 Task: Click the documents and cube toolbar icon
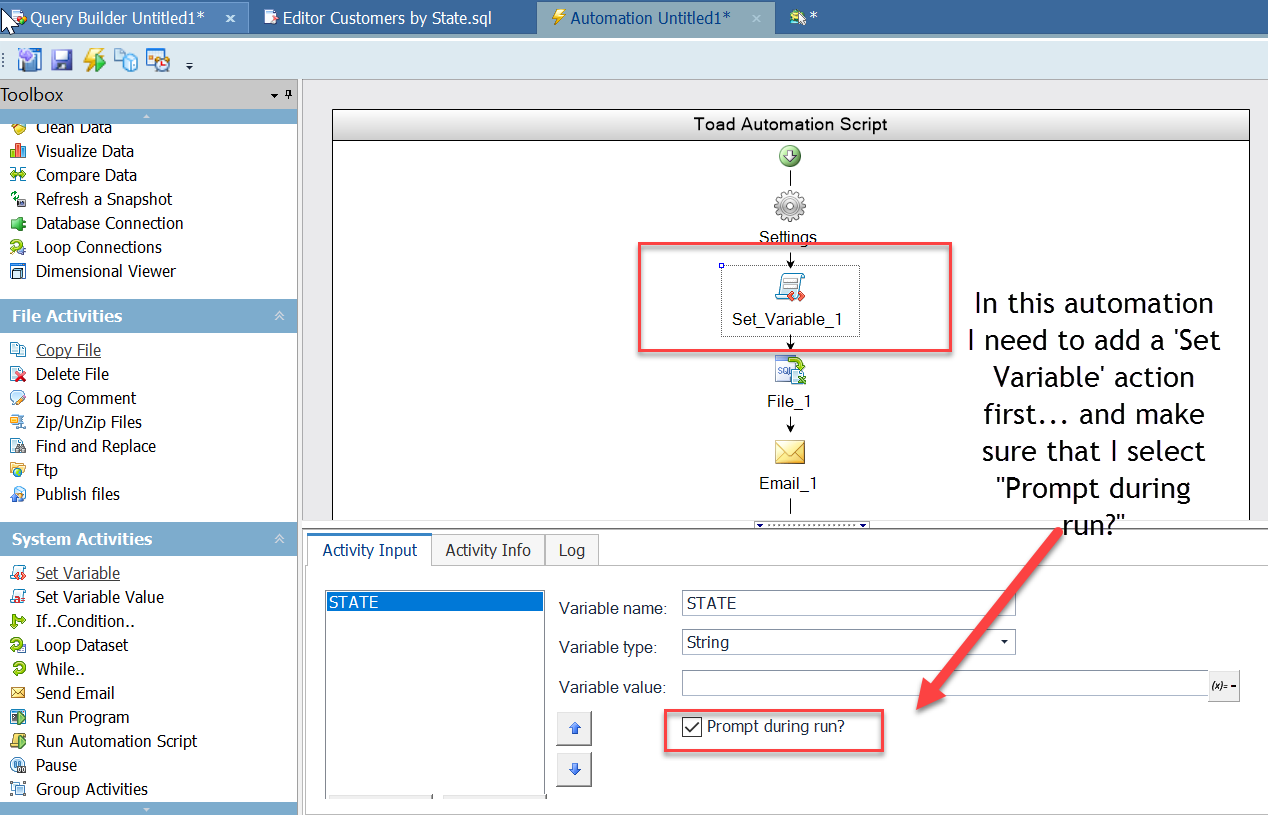point(126,61)
